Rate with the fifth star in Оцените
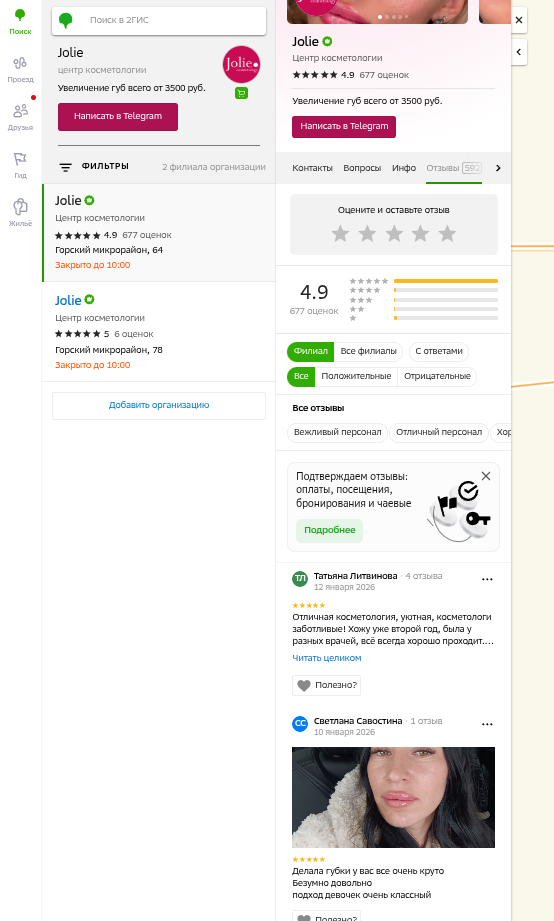Image resolution: width=554 pixels, height=921 pixels. coord(447,234)
